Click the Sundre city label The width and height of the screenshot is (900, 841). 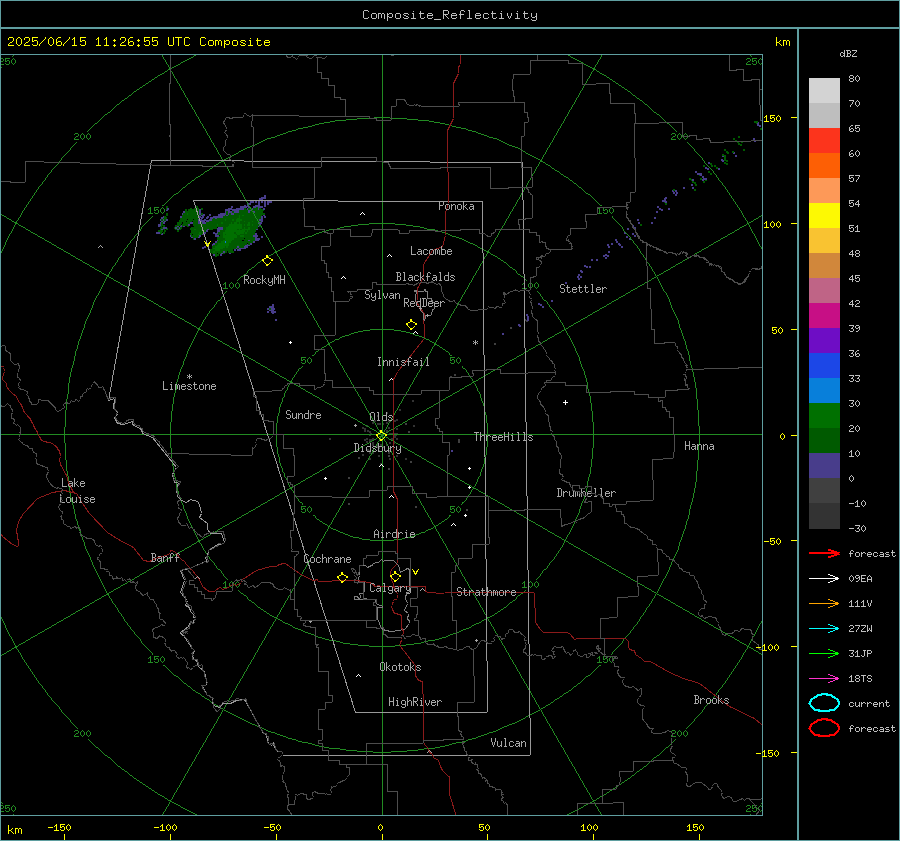[x=303, y=415]
